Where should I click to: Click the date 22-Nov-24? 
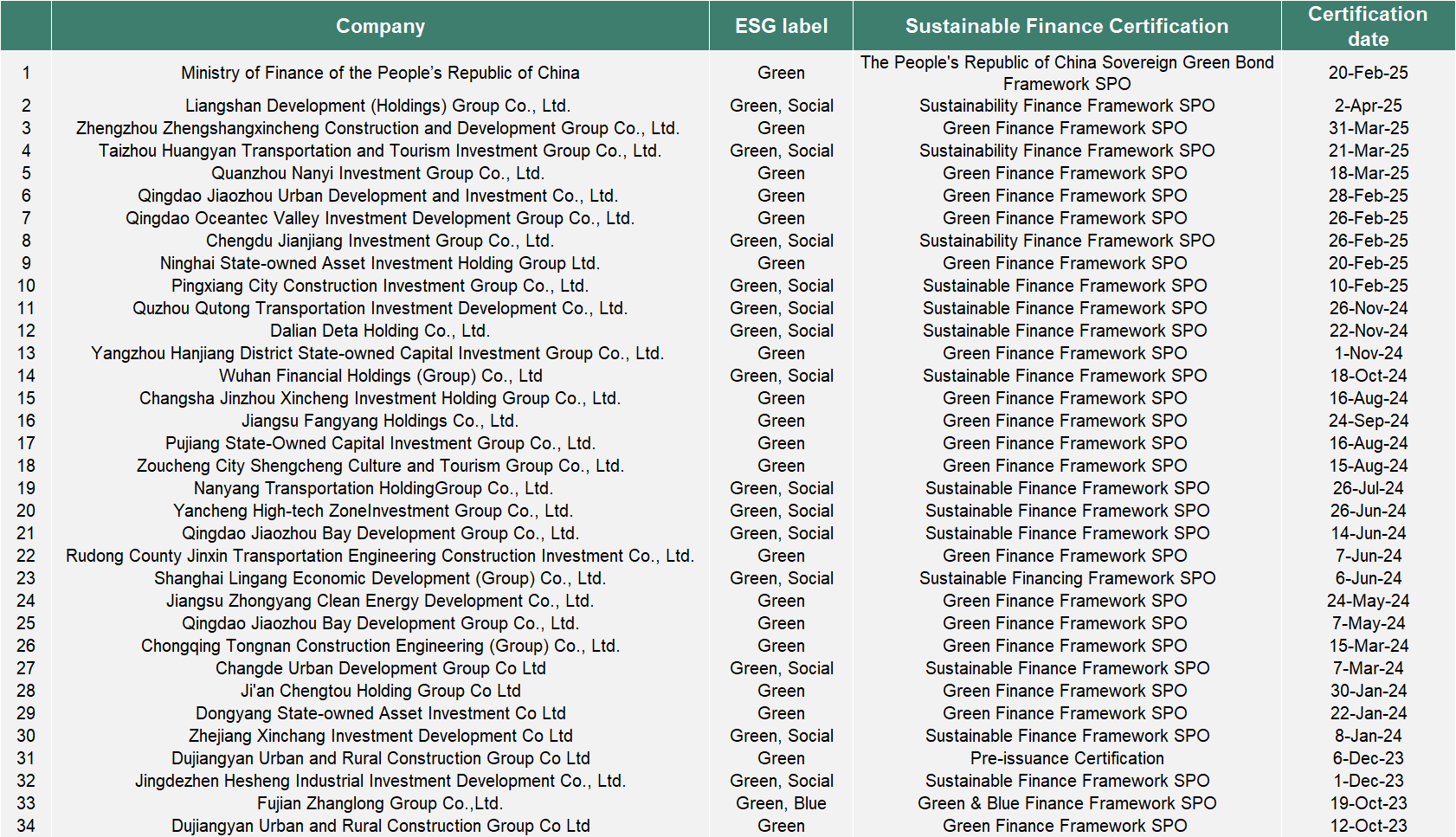[1368, 331]
